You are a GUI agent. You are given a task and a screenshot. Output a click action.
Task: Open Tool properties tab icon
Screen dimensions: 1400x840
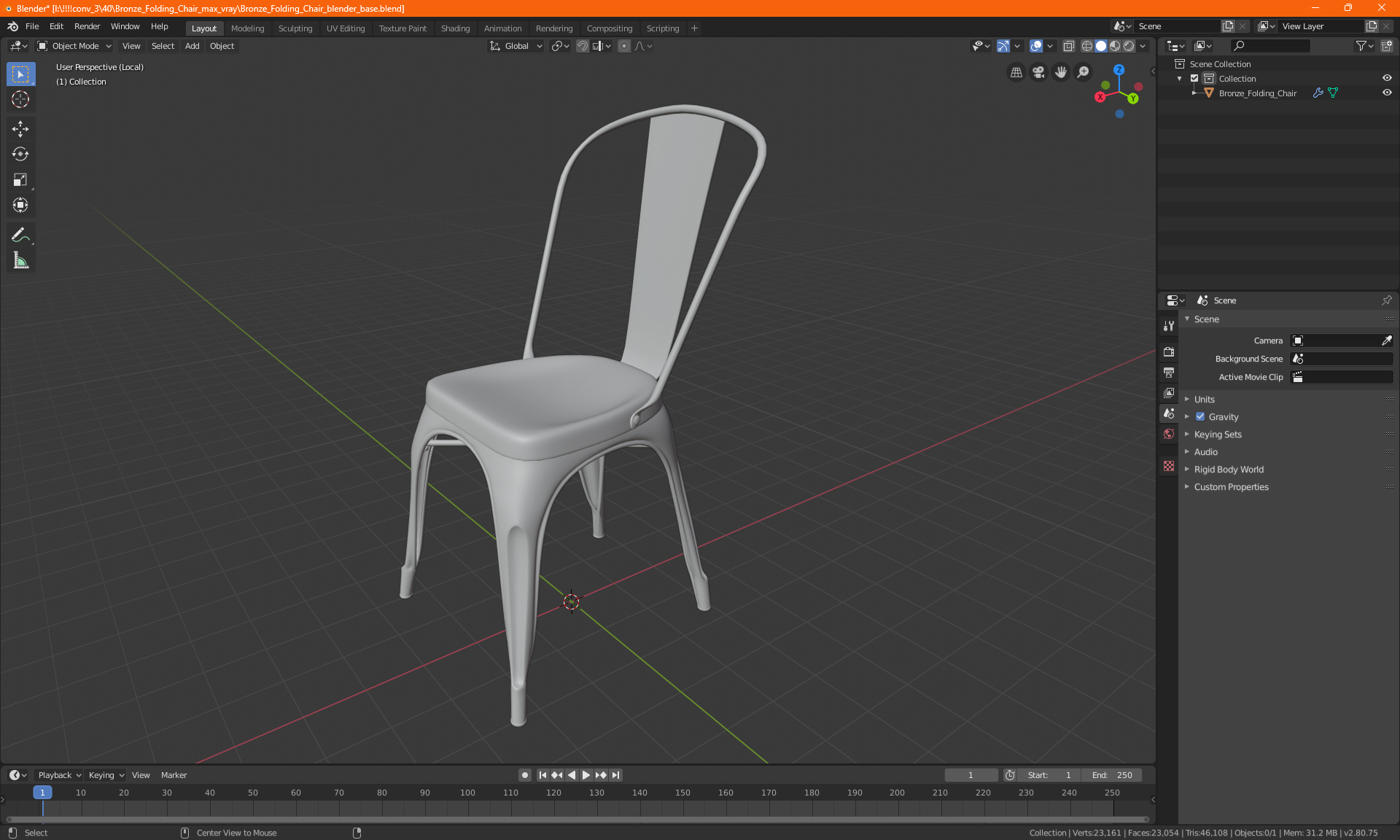(1169, 326)
